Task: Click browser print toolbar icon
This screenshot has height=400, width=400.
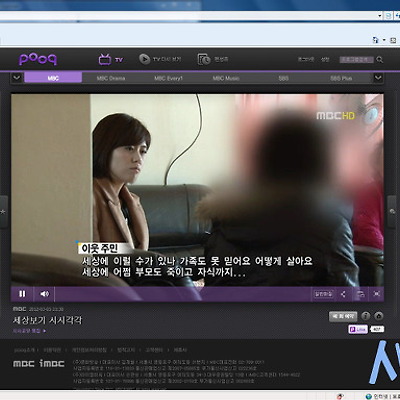Action: click(x=393, y=40)
